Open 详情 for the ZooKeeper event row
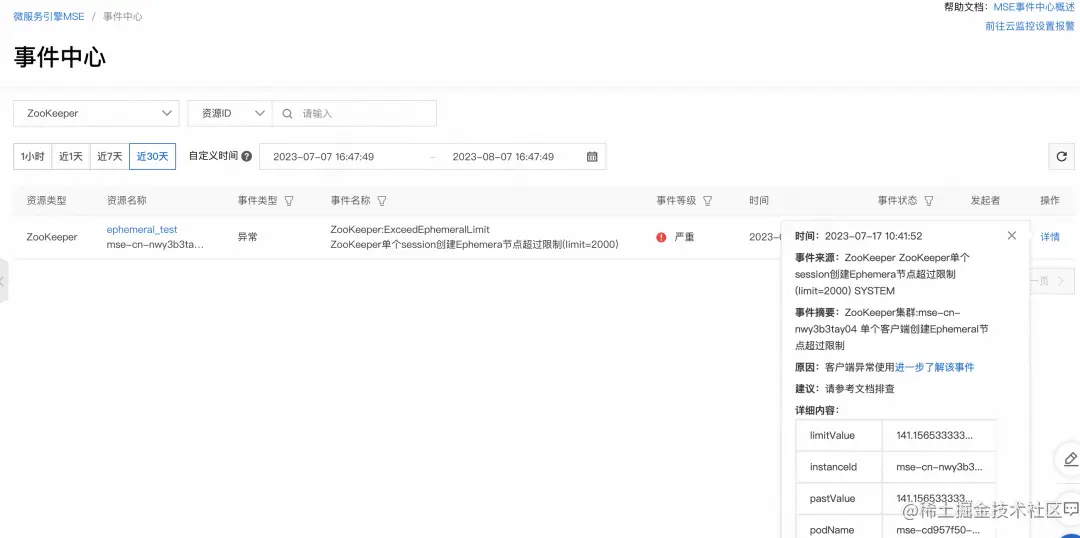 [x=1050, y=237]
